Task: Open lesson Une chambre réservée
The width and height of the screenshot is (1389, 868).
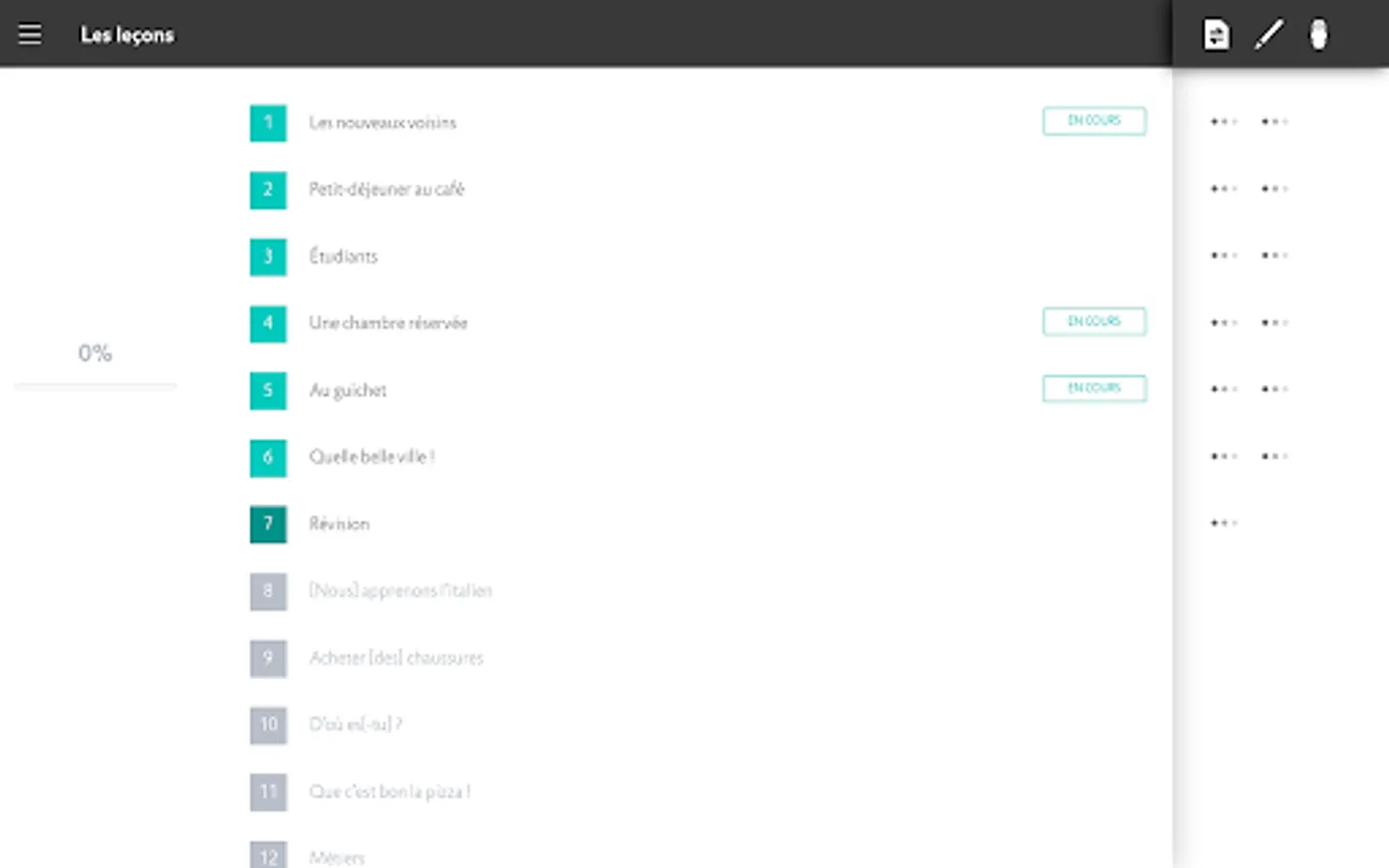Action: click(388, 323)
